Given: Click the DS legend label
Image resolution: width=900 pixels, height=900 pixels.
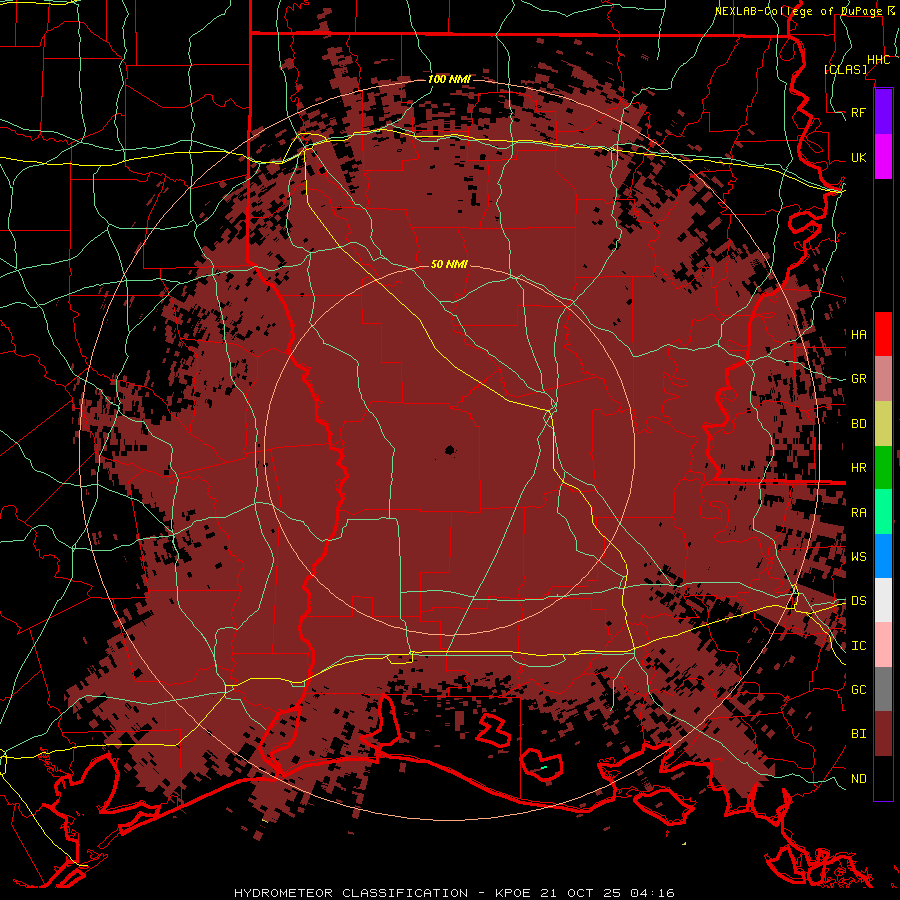Looking at the screenshot, I should 858,601.
